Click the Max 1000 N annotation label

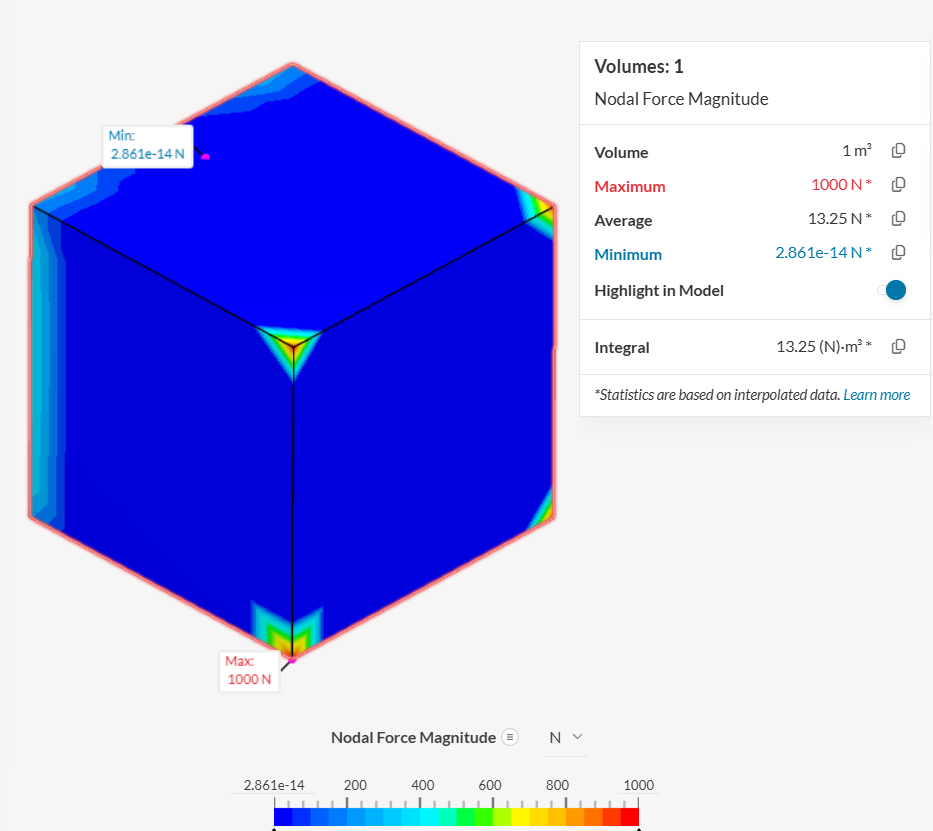point(249,671)
